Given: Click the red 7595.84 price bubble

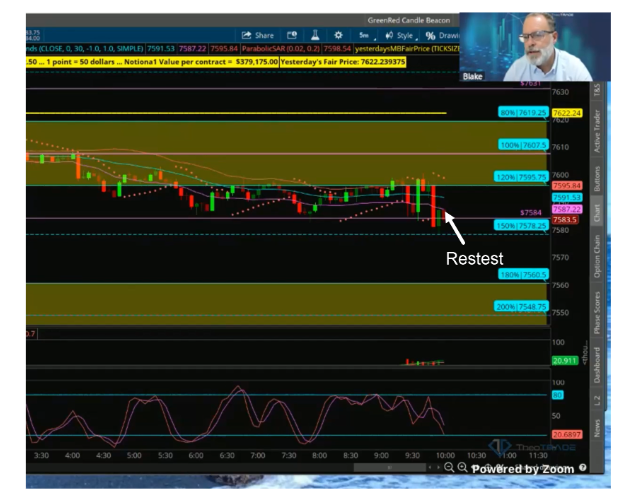Looking at the screenshot, I should pos(567,186).
